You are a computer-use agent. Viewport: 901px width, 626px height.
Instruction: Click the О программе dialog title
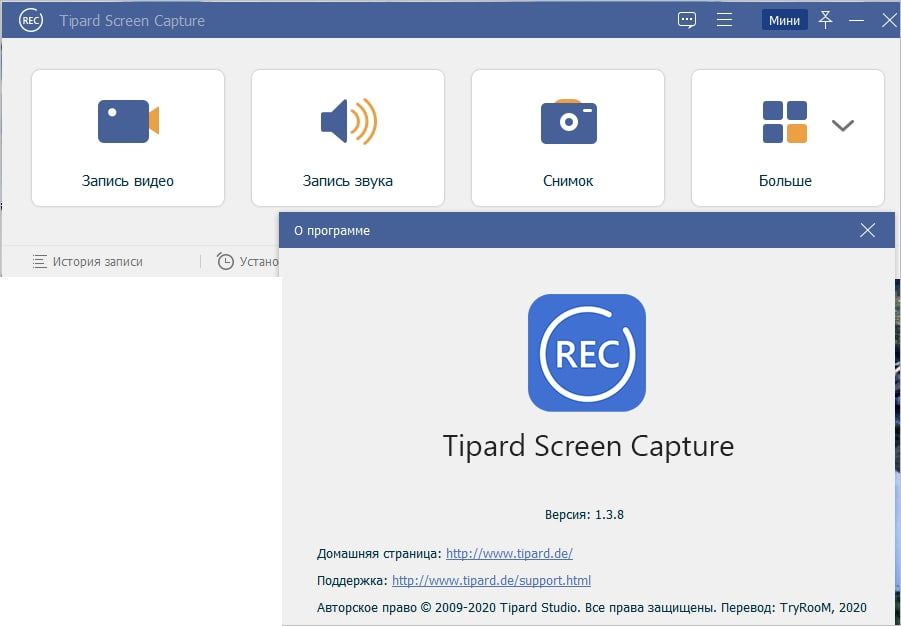[x=332, y=231]
